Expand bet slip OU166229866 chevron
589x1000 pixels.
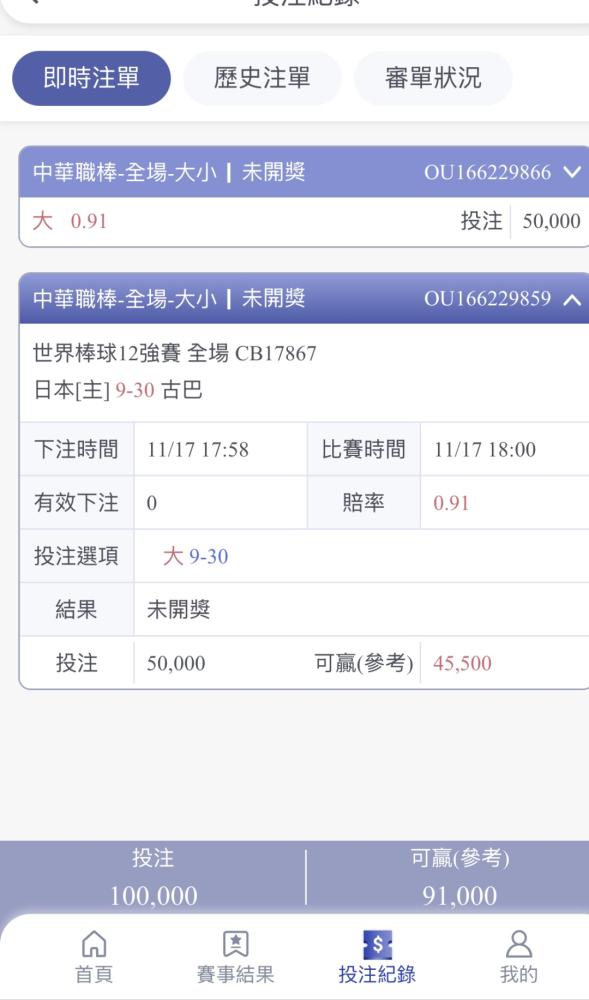tap(572, 172)
